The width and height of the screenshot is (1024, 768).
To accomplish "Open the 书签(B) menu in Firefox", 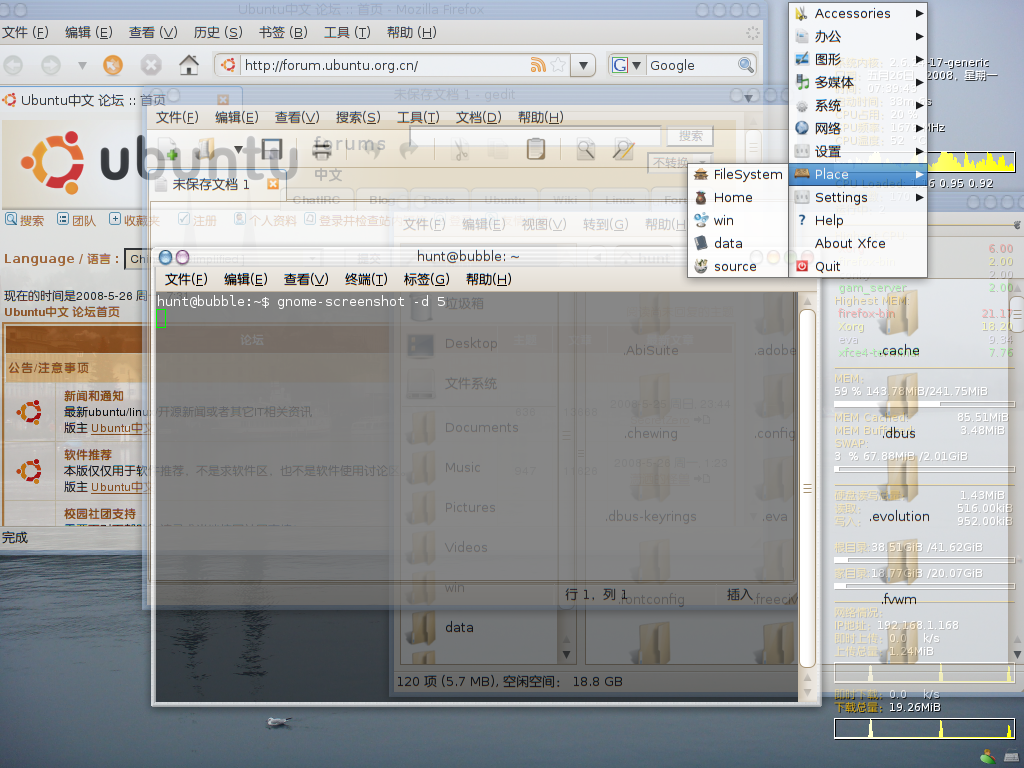I will pos(283,32).
